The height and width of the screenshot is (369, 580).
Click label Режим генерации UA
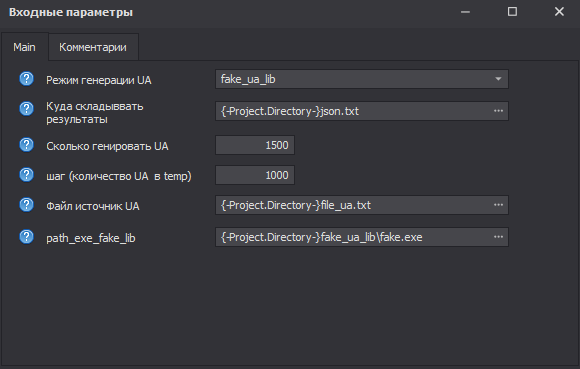coord(99,80)
